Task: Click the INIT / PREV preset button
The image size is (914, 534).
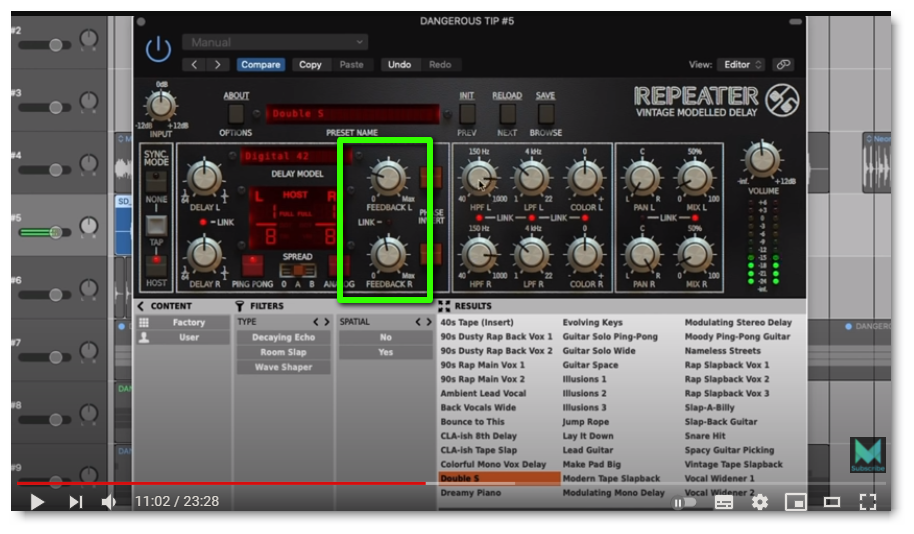Action: click(467, 114)
